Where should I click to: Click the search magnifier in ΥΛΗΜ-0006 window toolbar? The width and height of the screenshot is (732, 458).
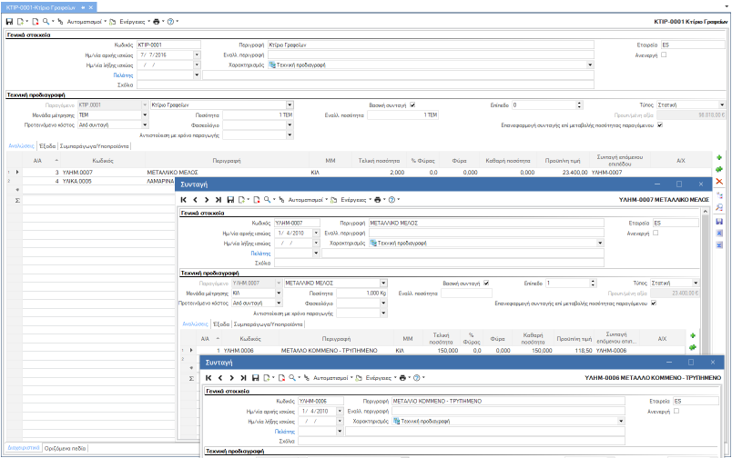tap(292, 378)
